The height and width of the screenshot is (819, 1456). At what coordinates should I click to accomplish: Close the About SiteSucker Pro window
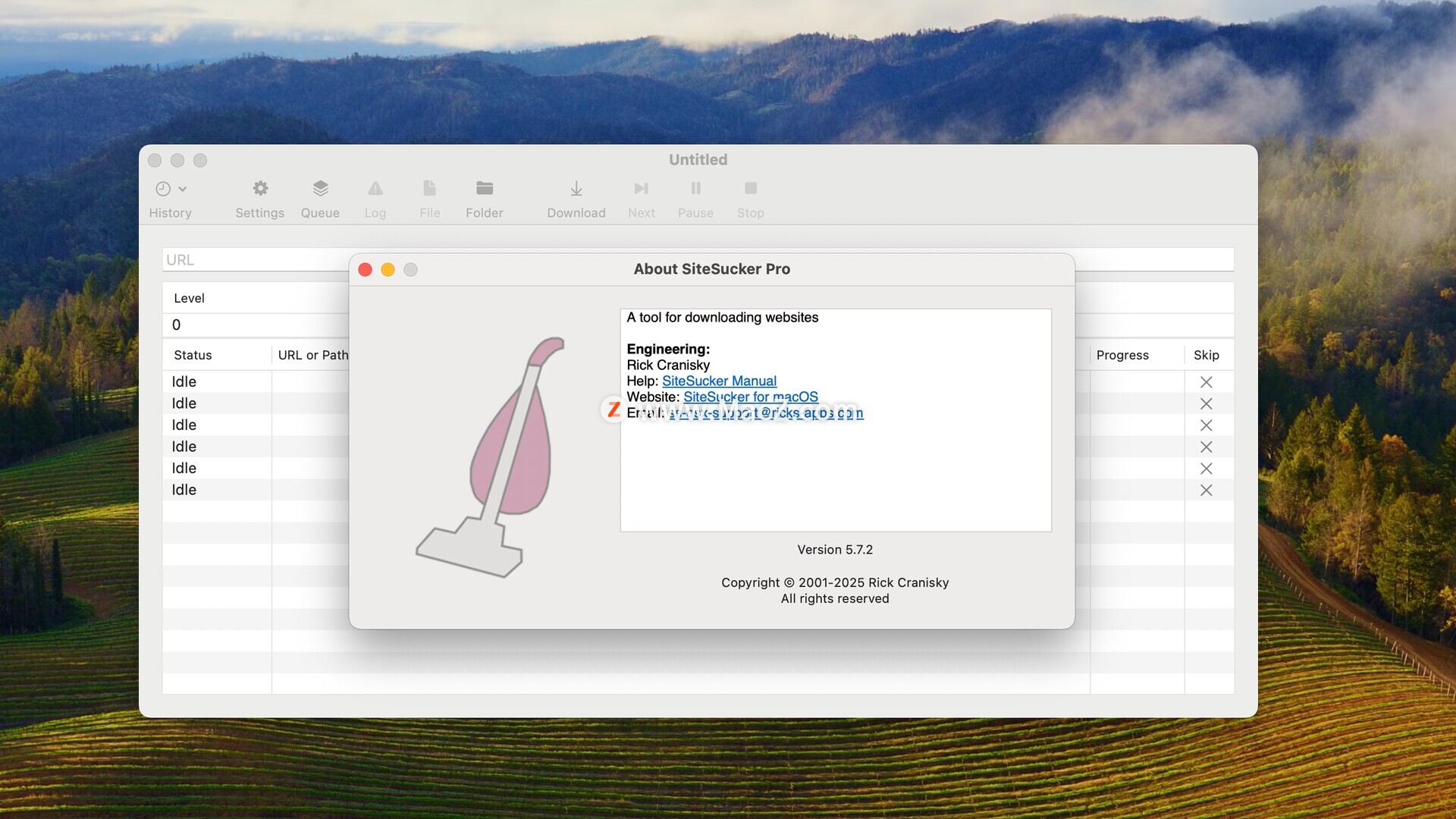(x=365, y=270)
